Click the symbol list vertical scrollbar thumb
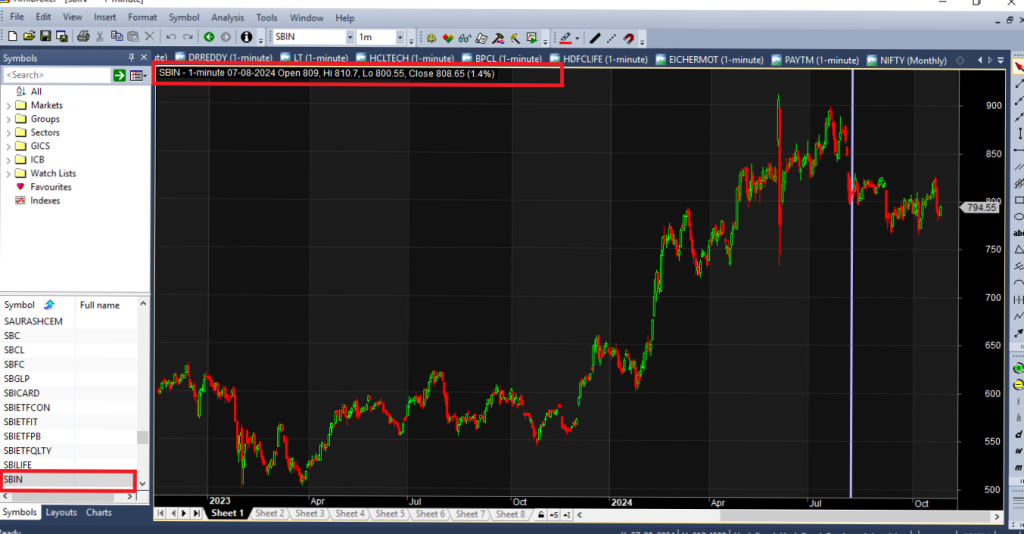 [x=142, y=437]
